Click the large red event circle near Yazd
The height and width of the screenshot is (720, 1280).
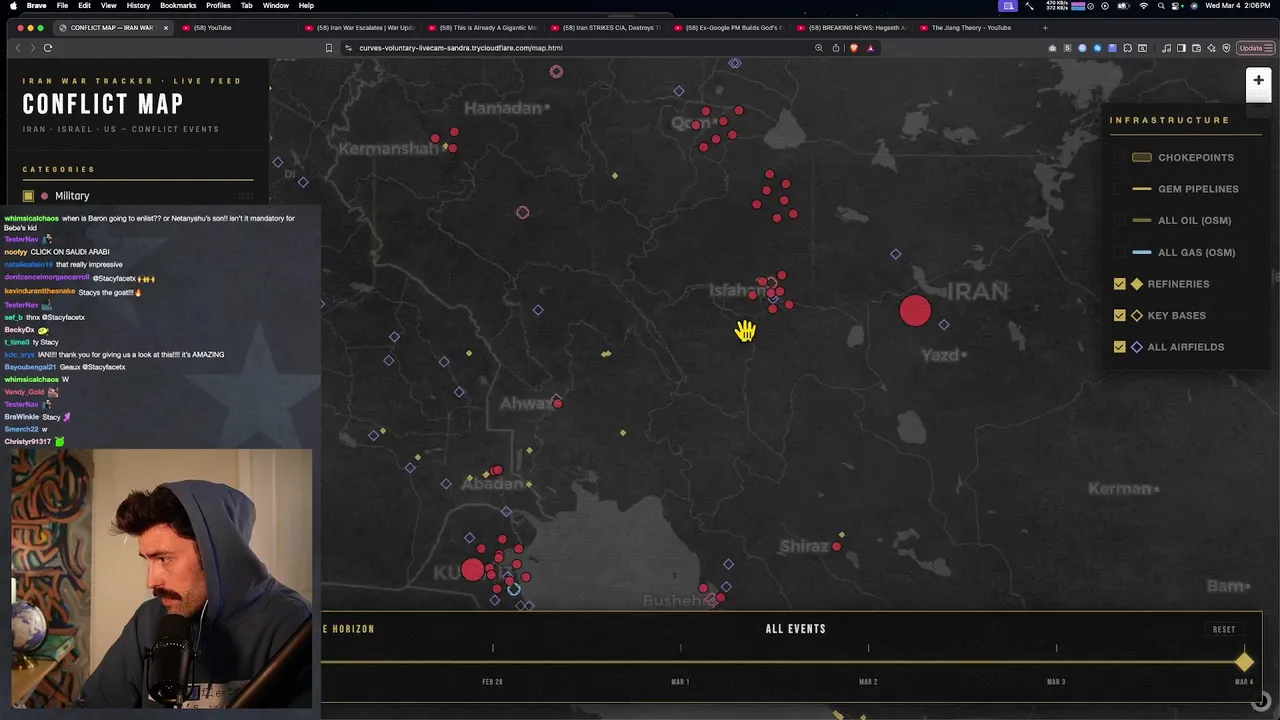tap(915, 311)
